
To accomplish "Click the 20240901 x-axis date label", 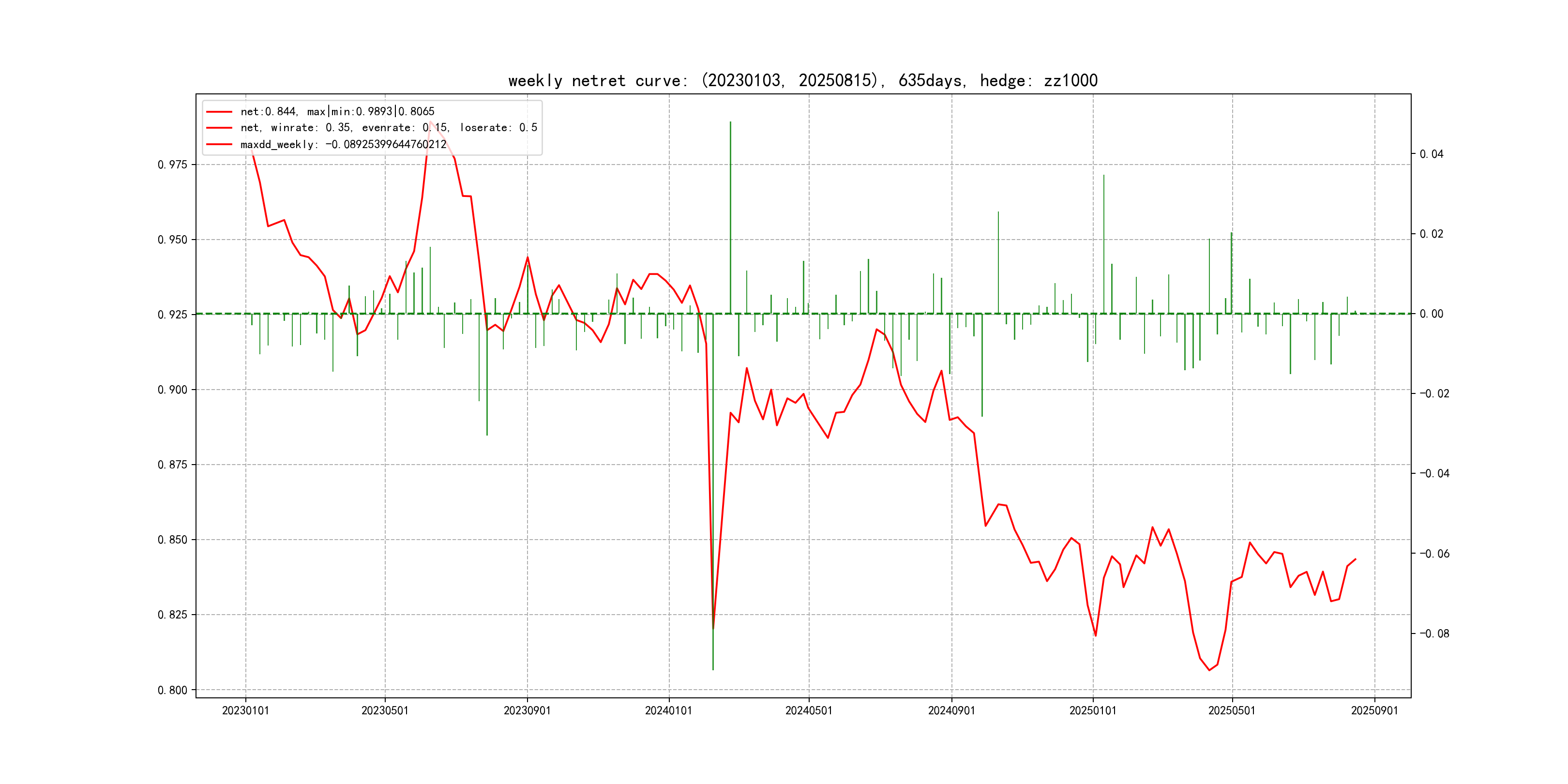I will click(951, 711).
